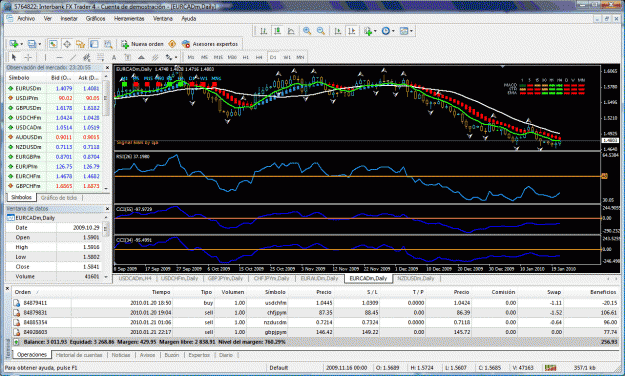Click the zoom out magnifier icon

pos(321,31)
